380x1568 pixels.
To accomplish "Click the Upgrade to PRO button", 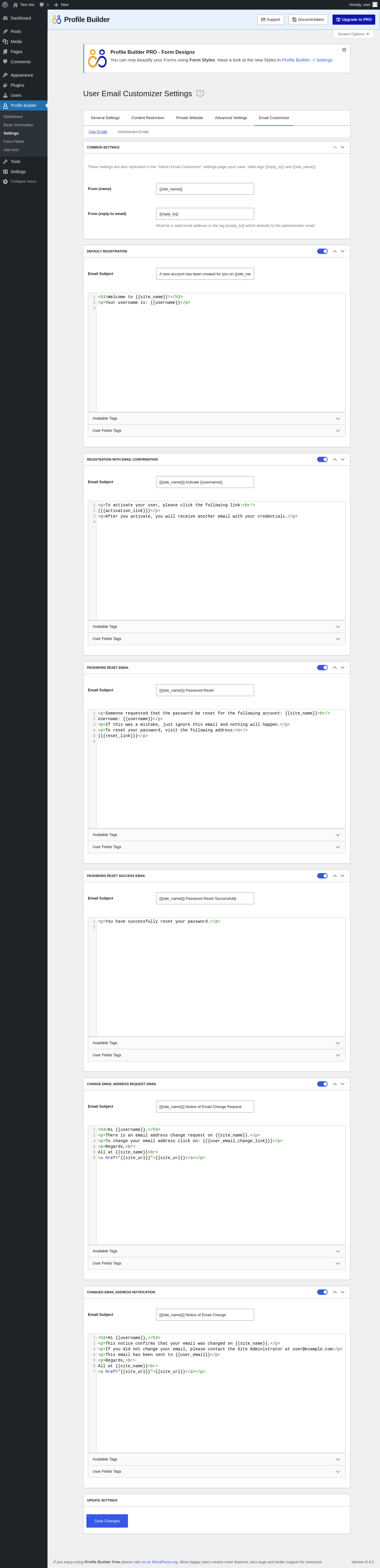I will coord(354,20).
